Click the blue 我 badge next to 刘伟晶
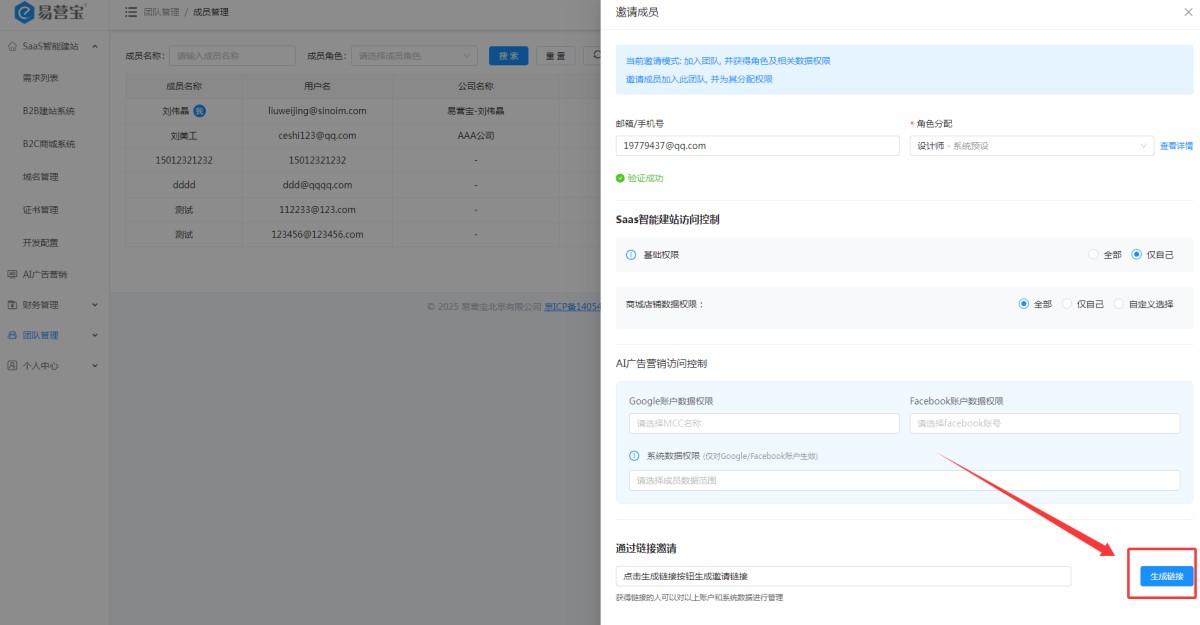This screenshot has width=1200, height=625. coord(199,111)
